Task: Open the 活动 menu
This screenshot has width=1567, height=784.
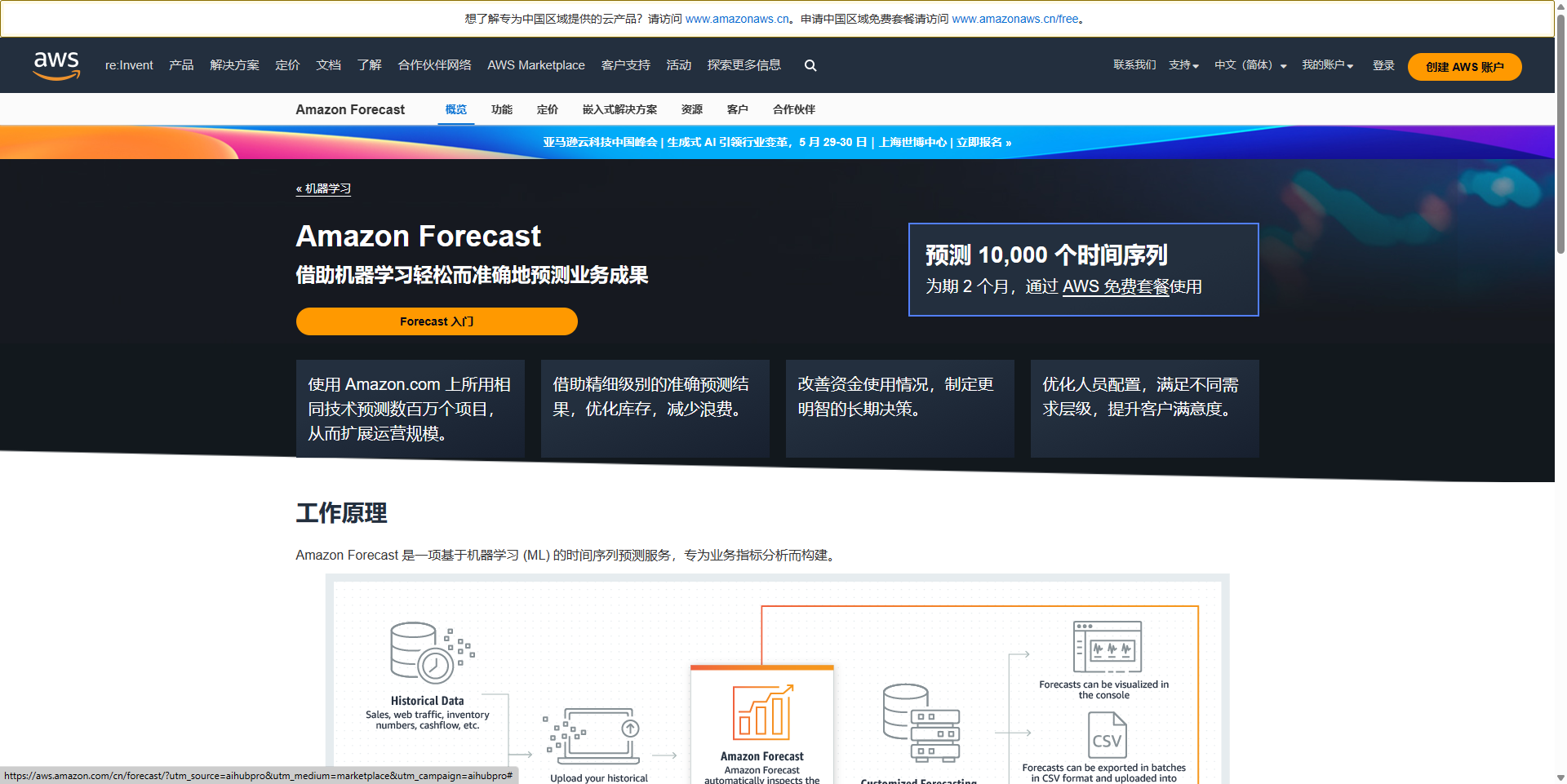Action: [x=678, y=65]
